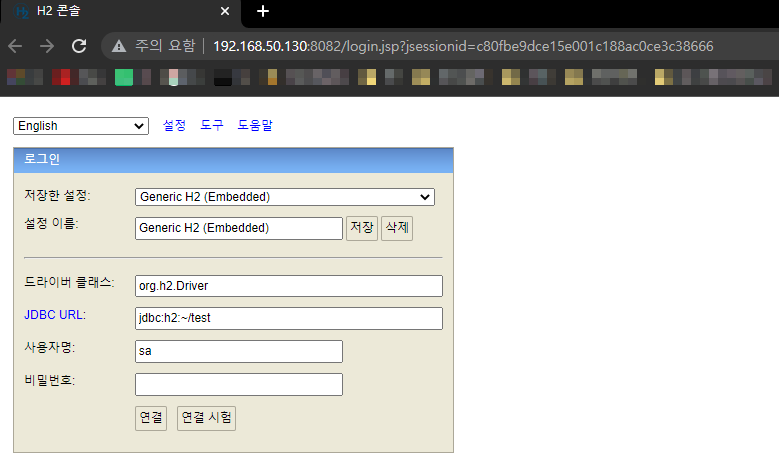Reload the page with refresh icon
The image size is (779, 460).
79,46
